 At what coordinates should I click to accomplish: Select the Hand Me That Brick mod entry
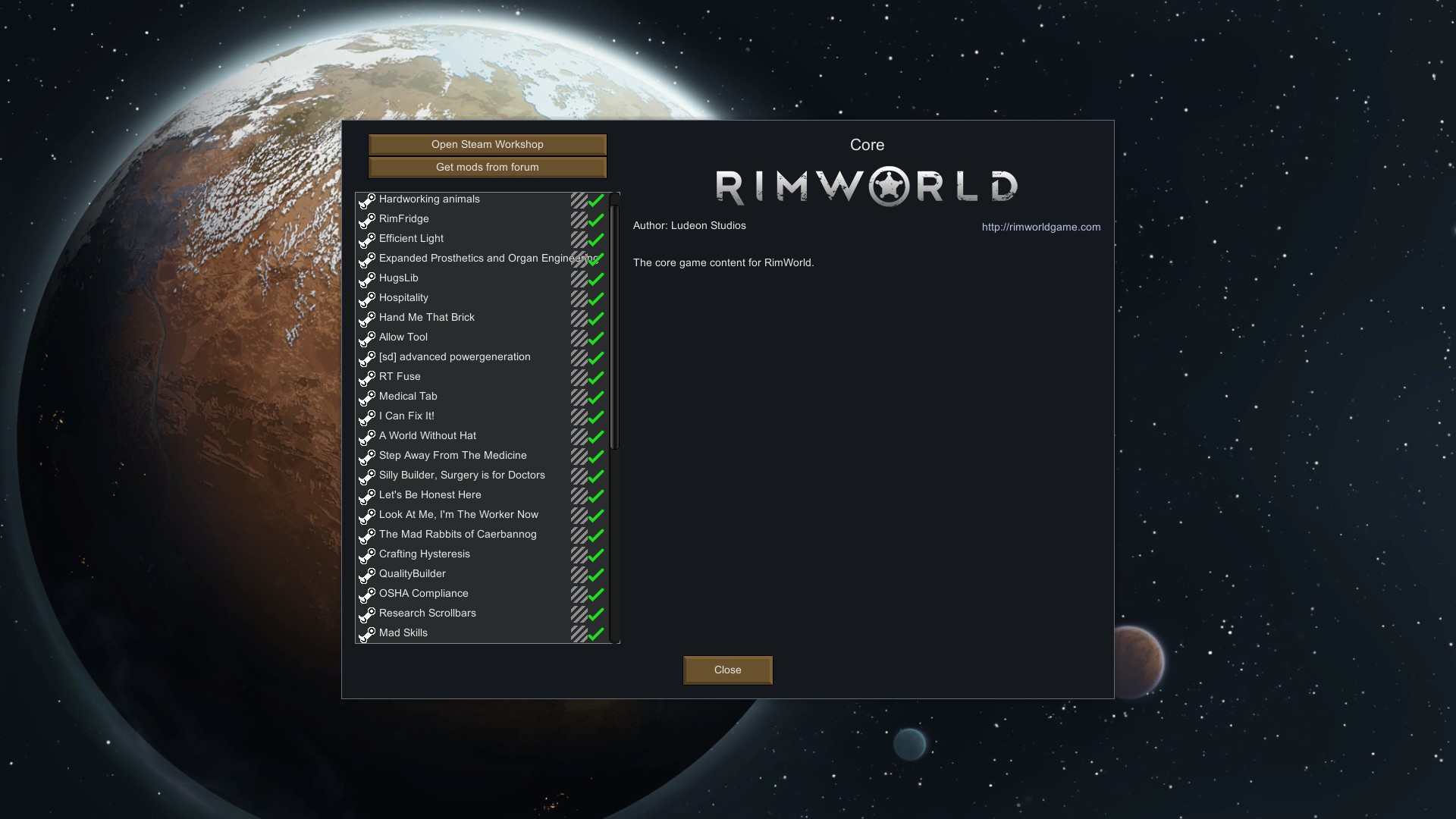click(x=426, y=318)
